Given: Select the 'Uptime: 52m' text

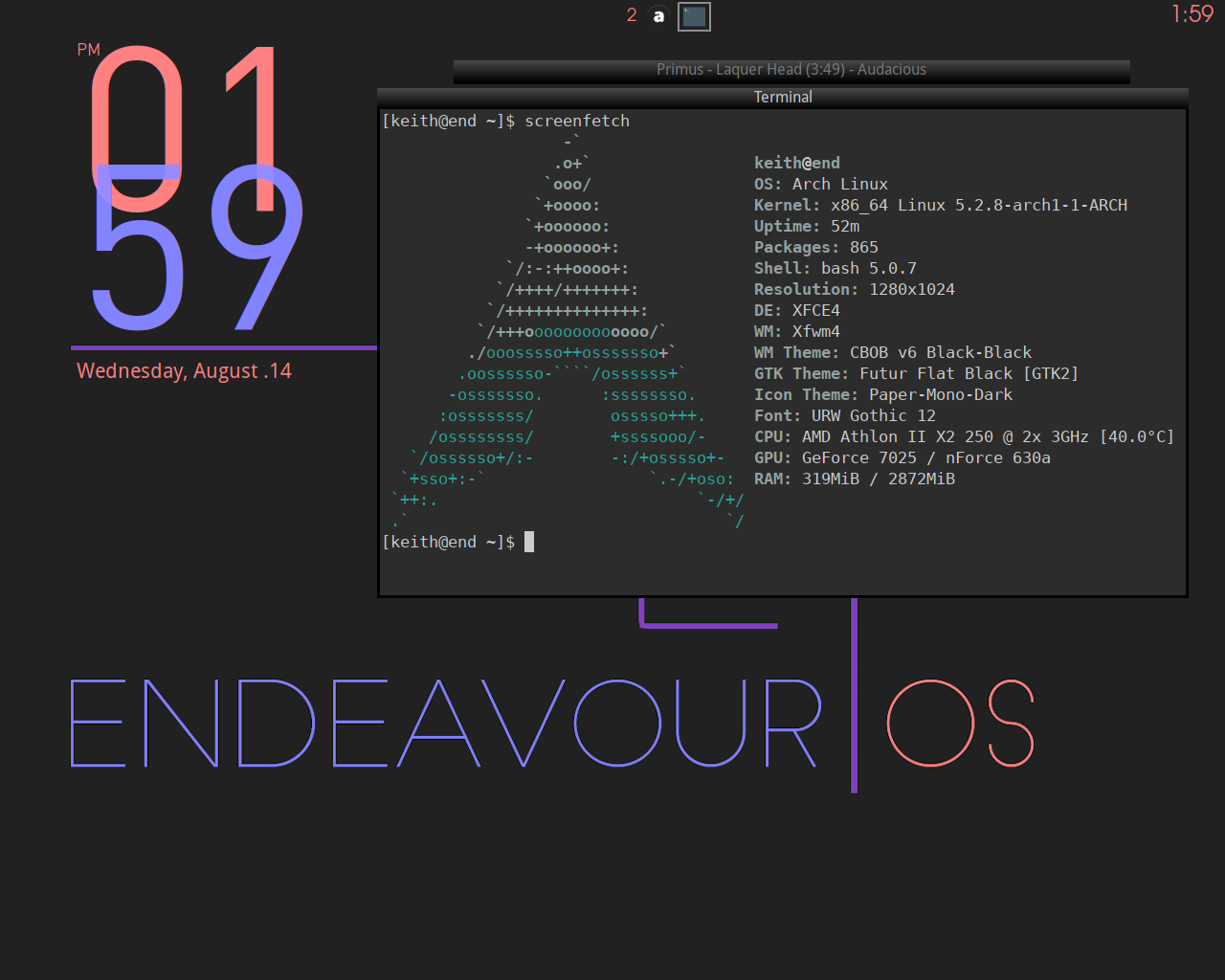Looking at the screenshot, I should (807, 226).
